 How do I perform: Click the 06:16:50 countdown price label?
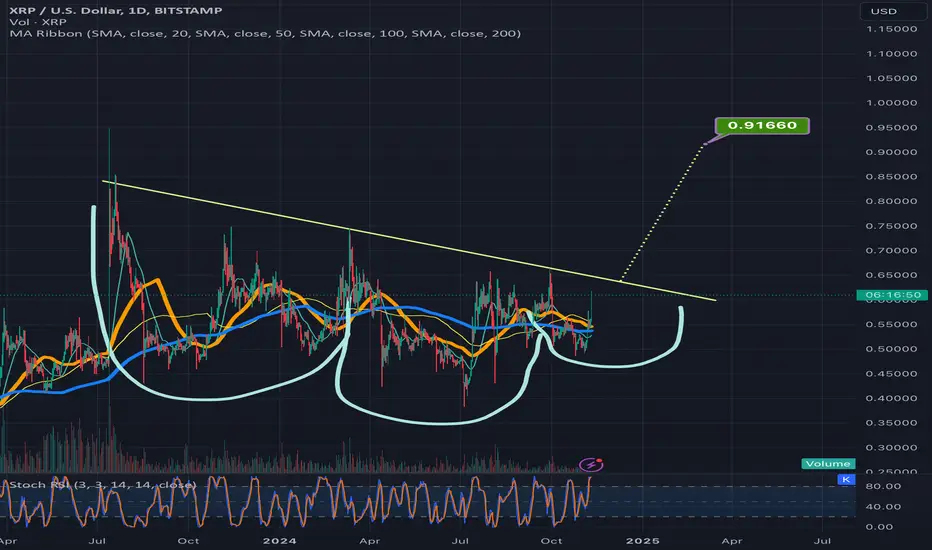(x=892, y=295)
